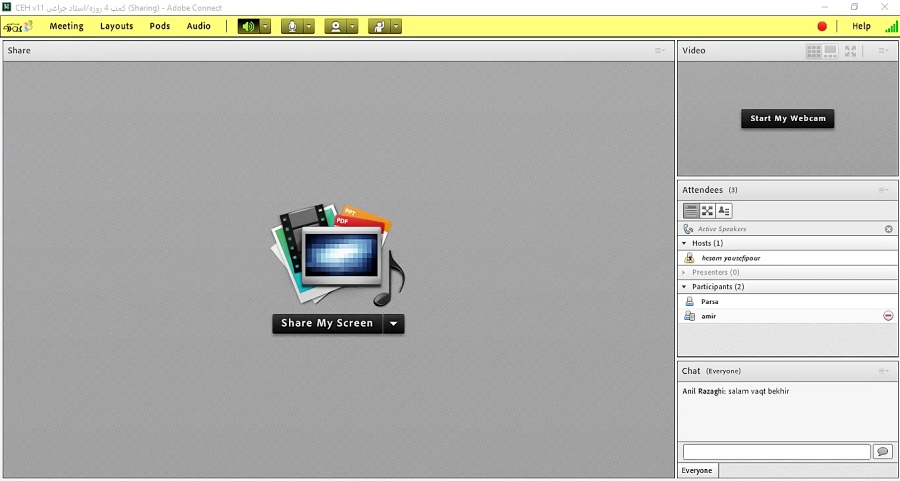Click the raise hand status icon
Viewport: 900px width, 481px height.
[x=380, y=26]
